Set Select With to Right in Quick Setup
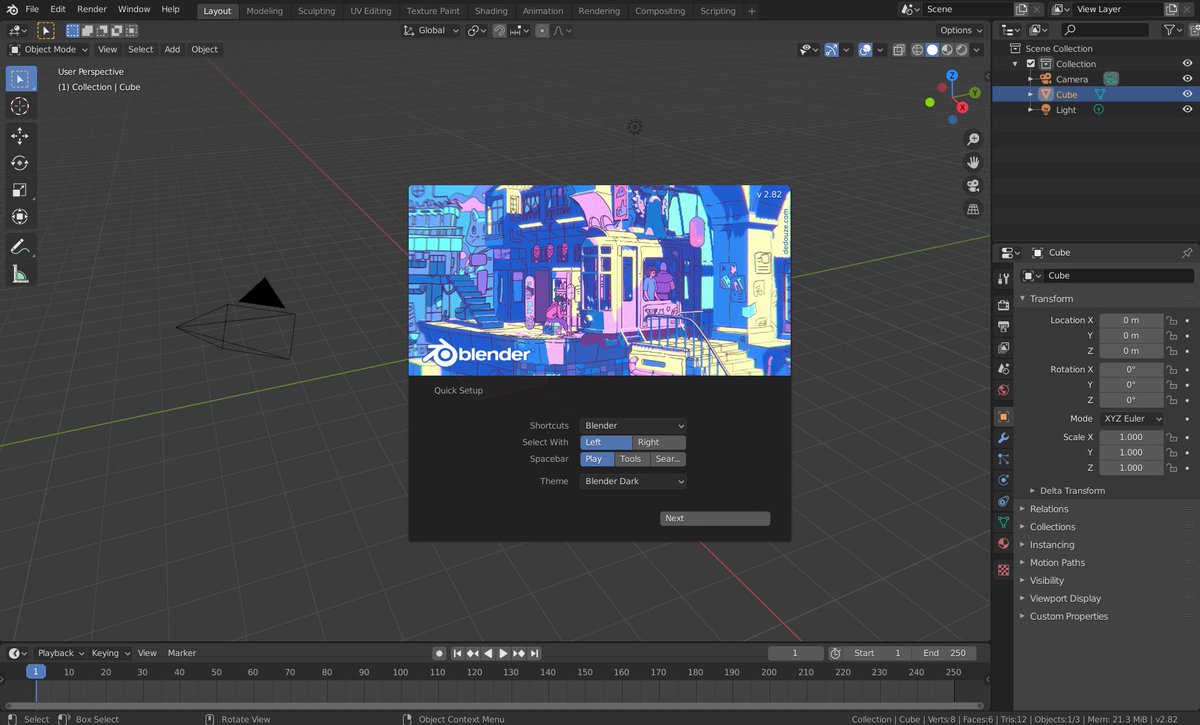This screenshot has height=725, width=1200. [658, 441]
